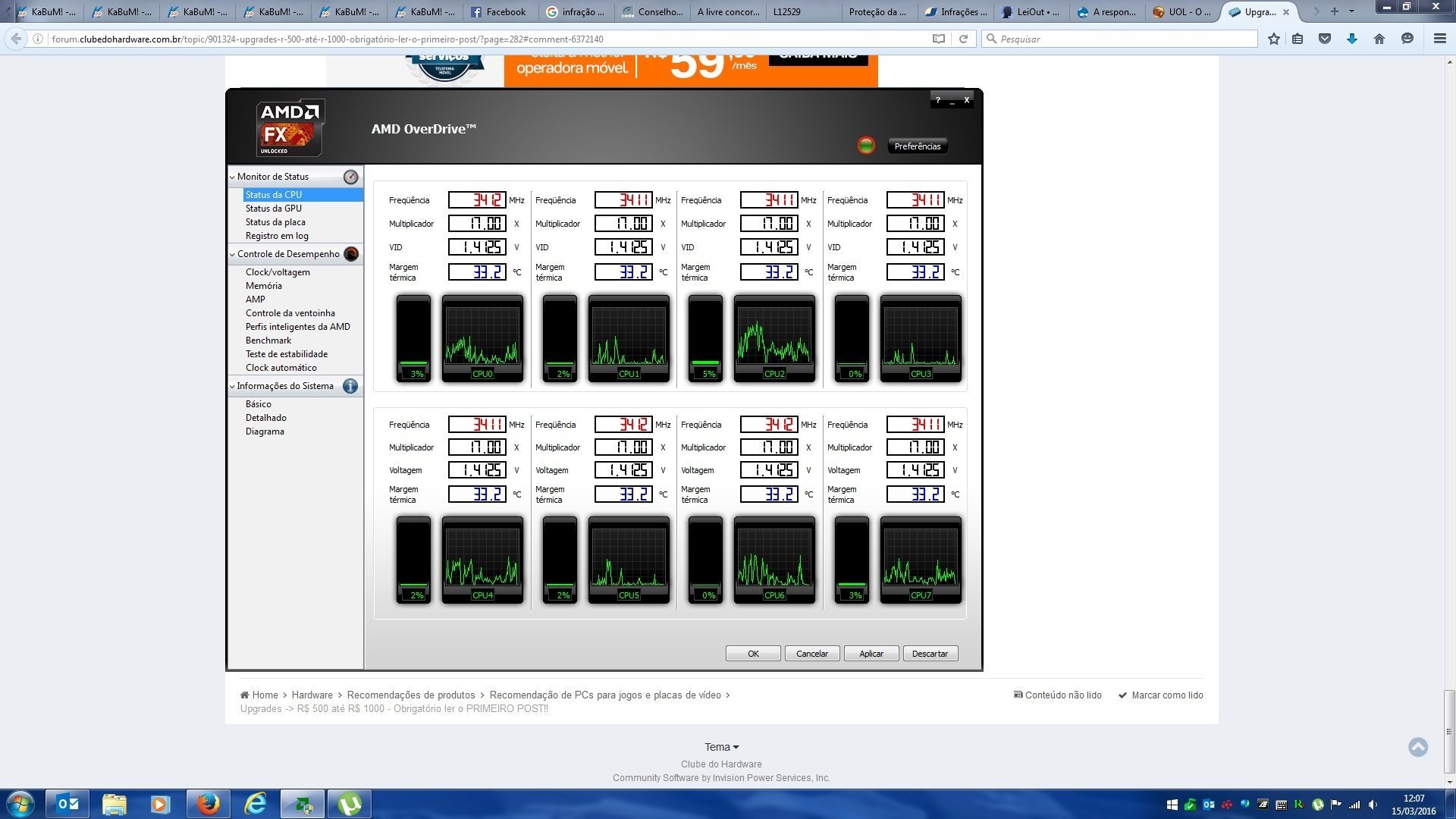Viewport: 1456px width, 819px height.
Task: Click Descartar button
Action: click(x=930, y=654)
